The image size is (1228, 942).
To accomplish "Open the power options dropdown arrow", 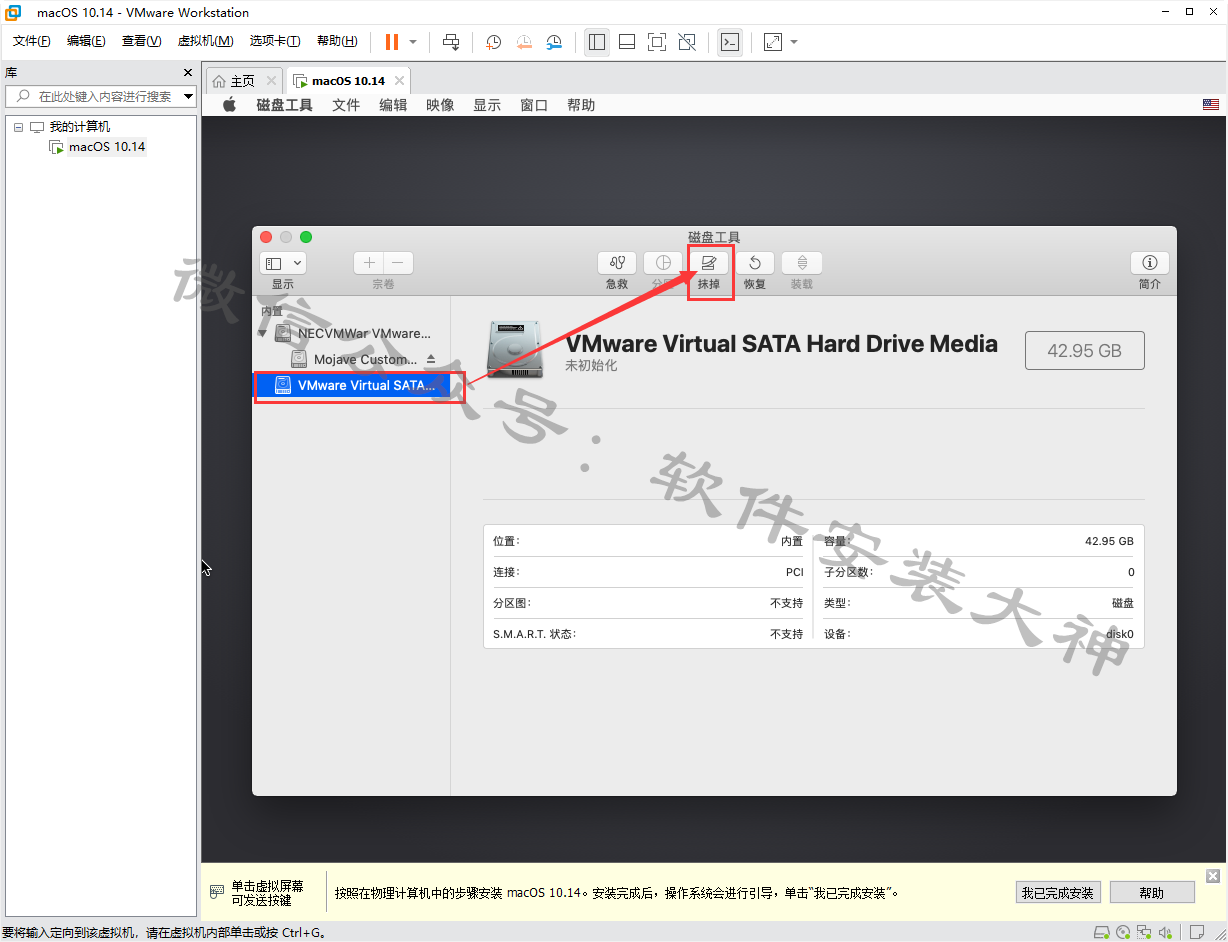I will tap(413, 42).
